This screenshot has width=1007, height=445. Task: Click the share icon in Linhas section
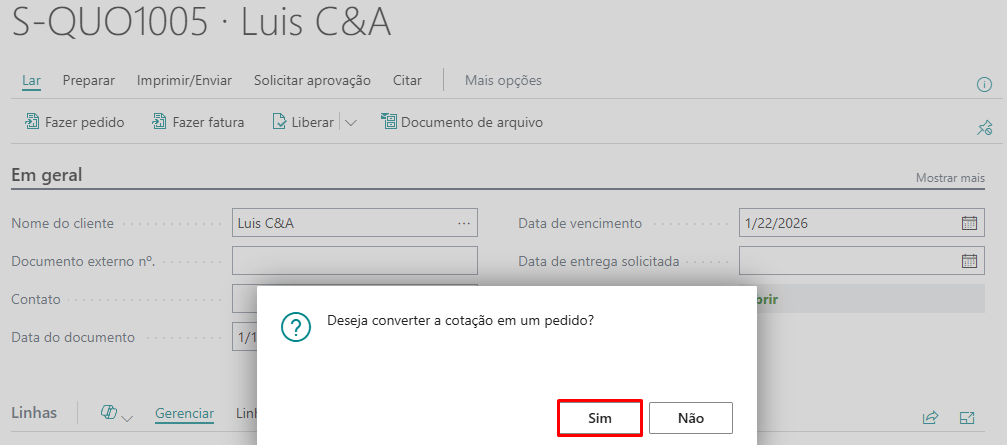tap(930, 417)
